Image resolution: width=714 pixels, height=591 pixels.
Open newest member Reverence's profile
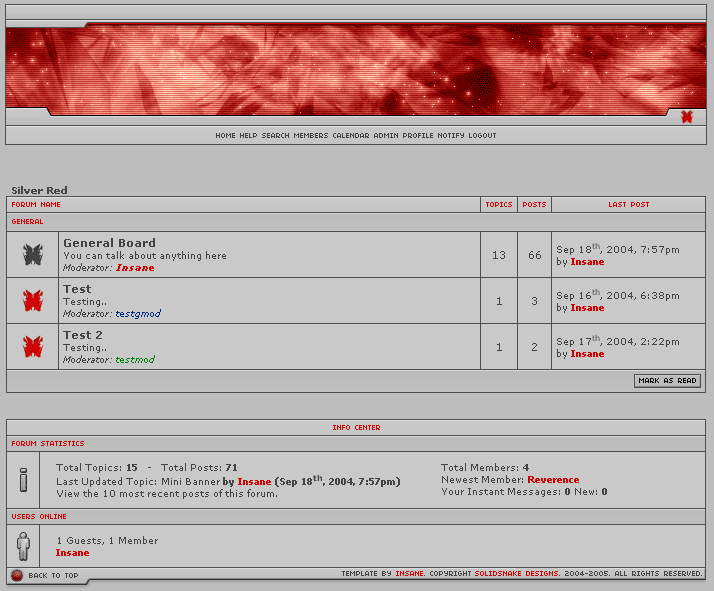click(x=553, y=480)
